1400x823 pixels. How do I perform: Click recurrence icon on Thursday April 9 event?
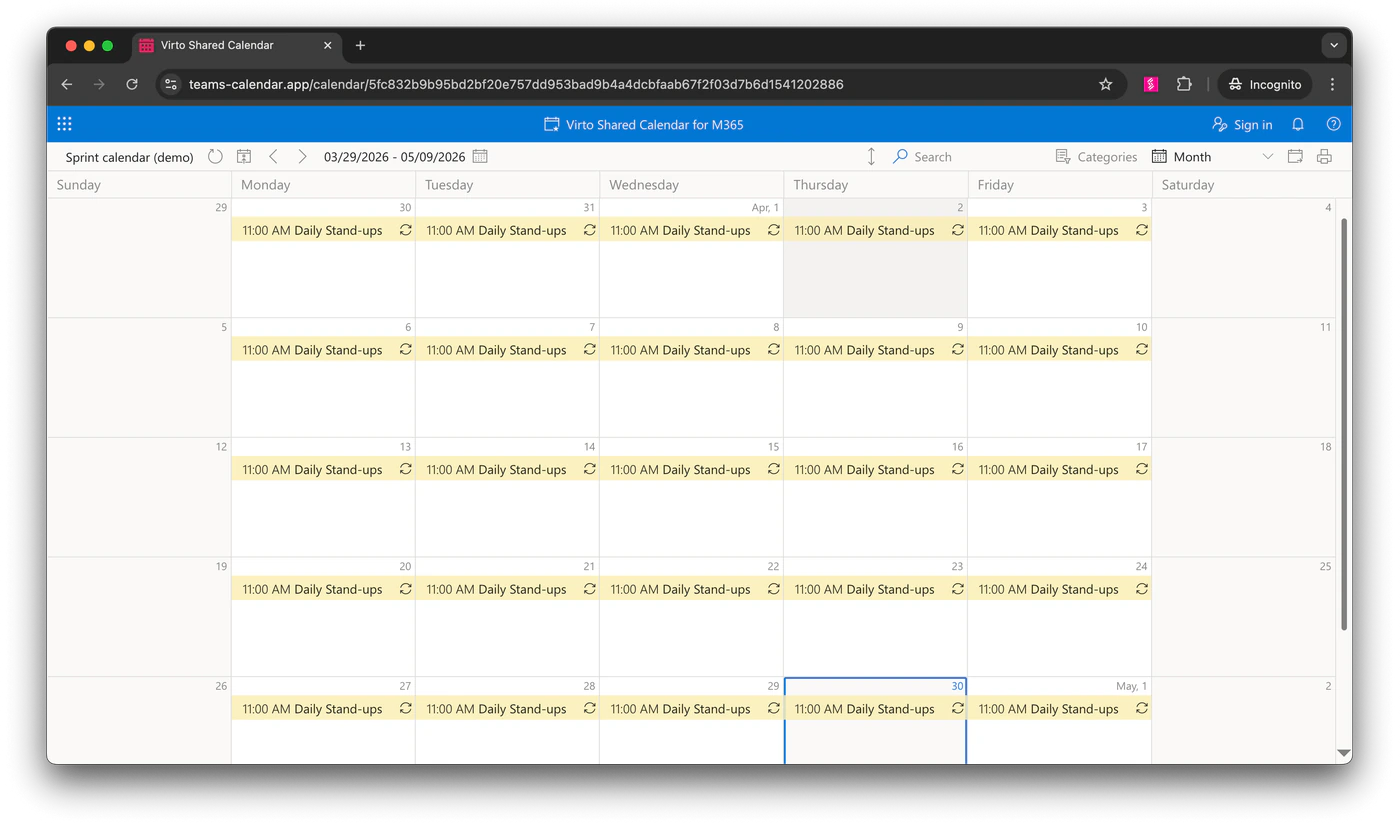click(957, 349)
